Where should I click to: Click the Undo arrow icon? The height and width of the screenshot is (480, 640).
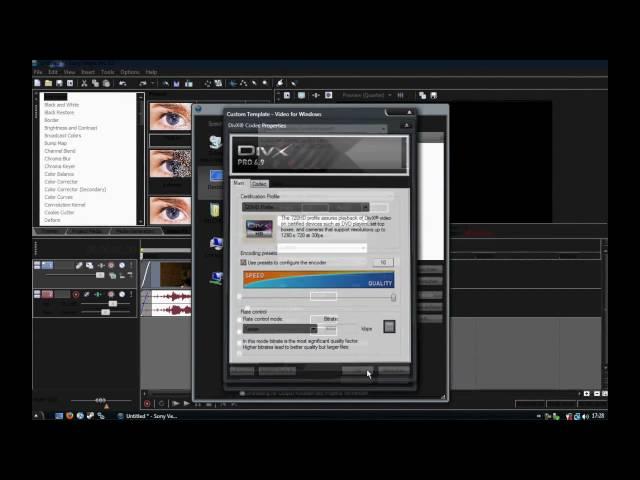pos(122,83)
